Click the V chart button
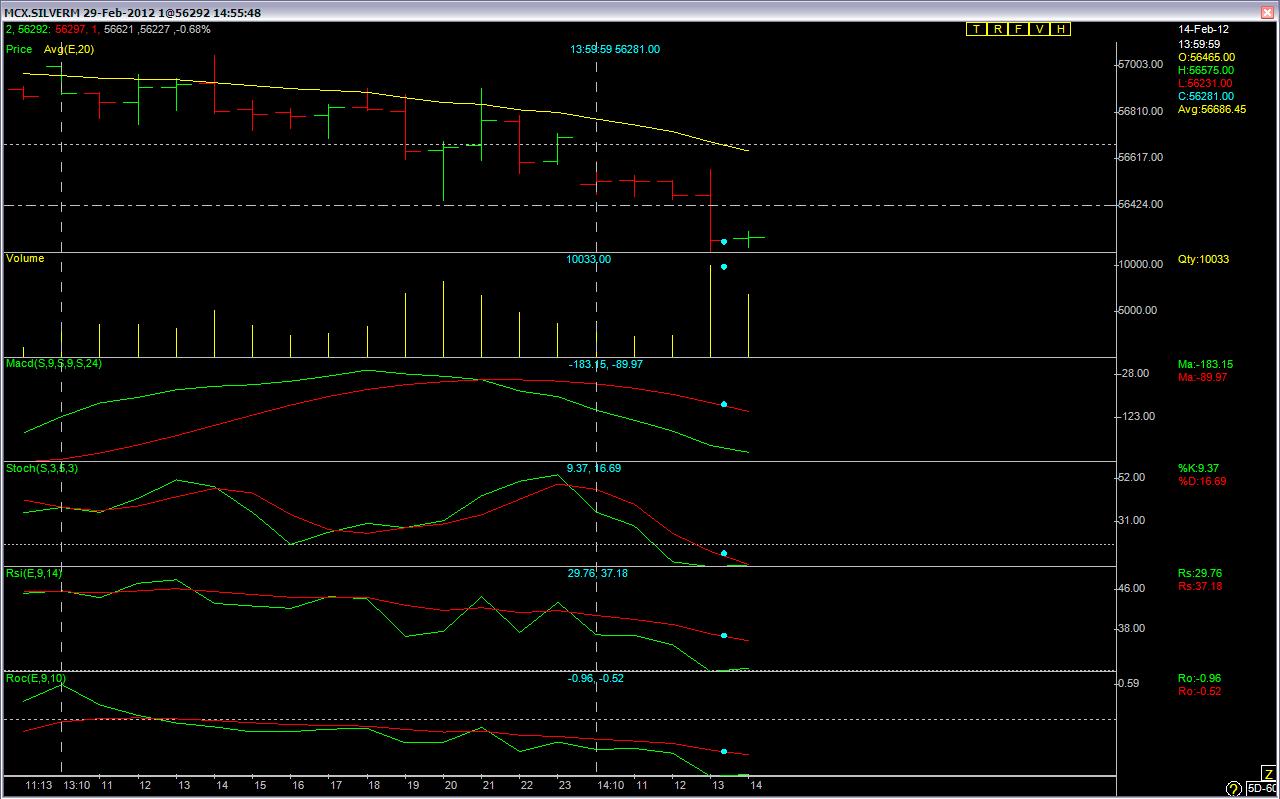The image size is (1280, 799). pos(1039,29)
